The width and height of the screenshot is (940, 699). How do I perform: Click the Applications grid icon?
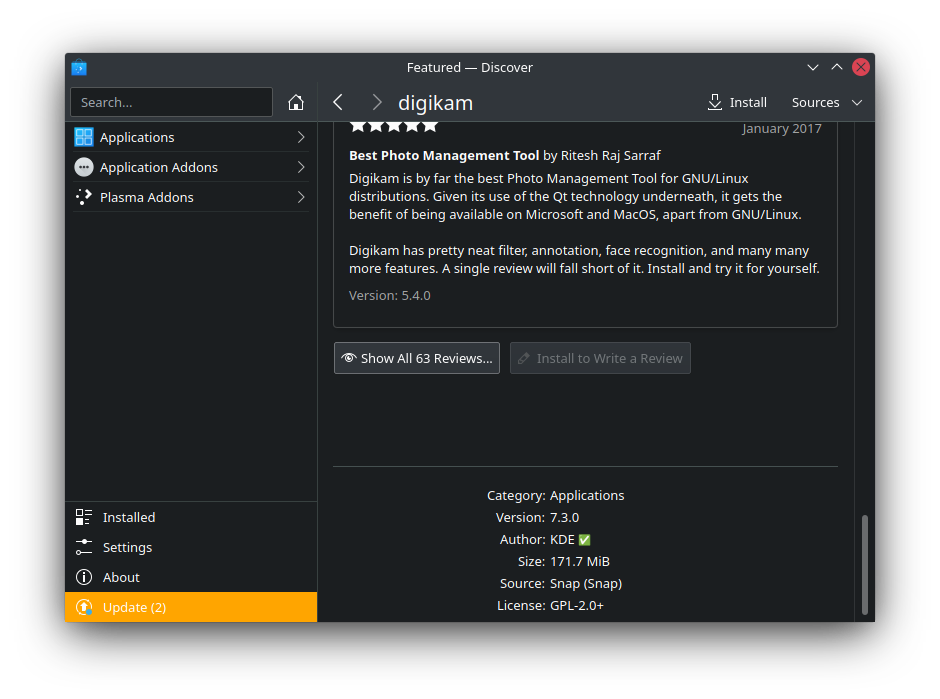pos(84,137)
